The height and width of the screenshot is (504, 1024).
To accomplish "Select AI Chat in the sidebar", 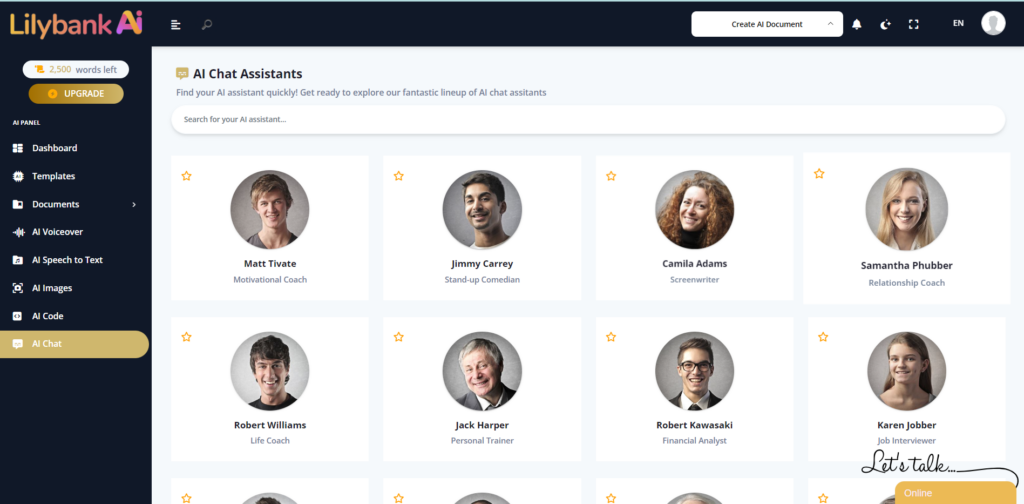I will point(74,344).
